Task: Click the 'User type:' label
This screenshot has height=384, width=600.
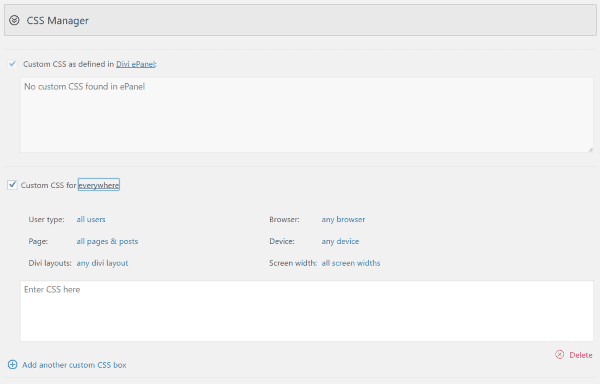Action: [x=46, y=220]
